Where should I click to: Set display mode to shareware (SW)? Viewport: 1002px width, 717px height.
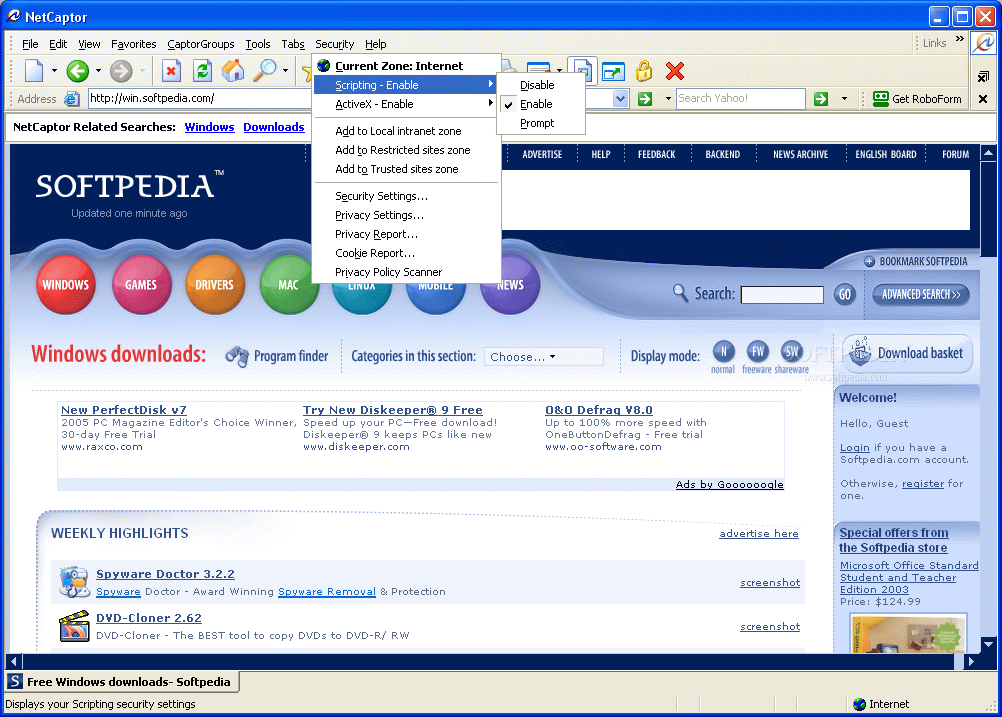pos(792,351)
